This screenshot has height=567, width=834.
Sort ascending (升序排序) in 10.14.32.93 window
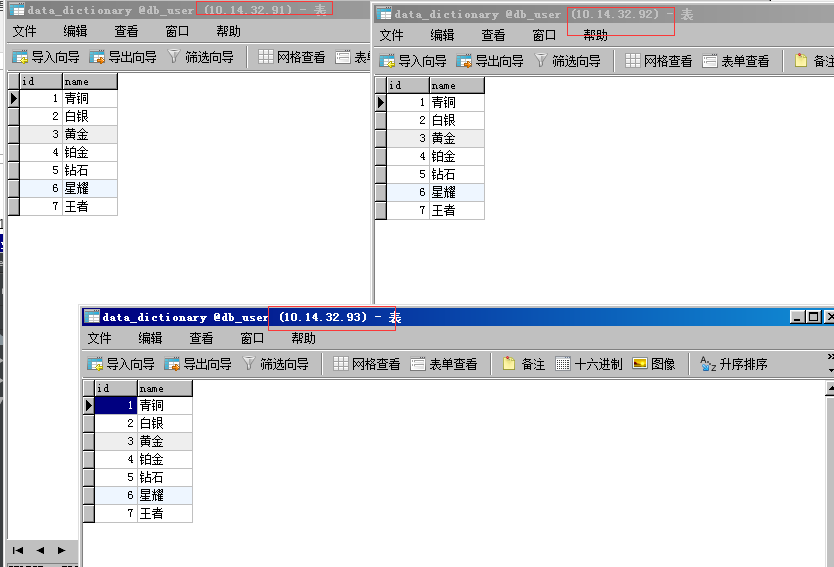(x=733, y=364)
